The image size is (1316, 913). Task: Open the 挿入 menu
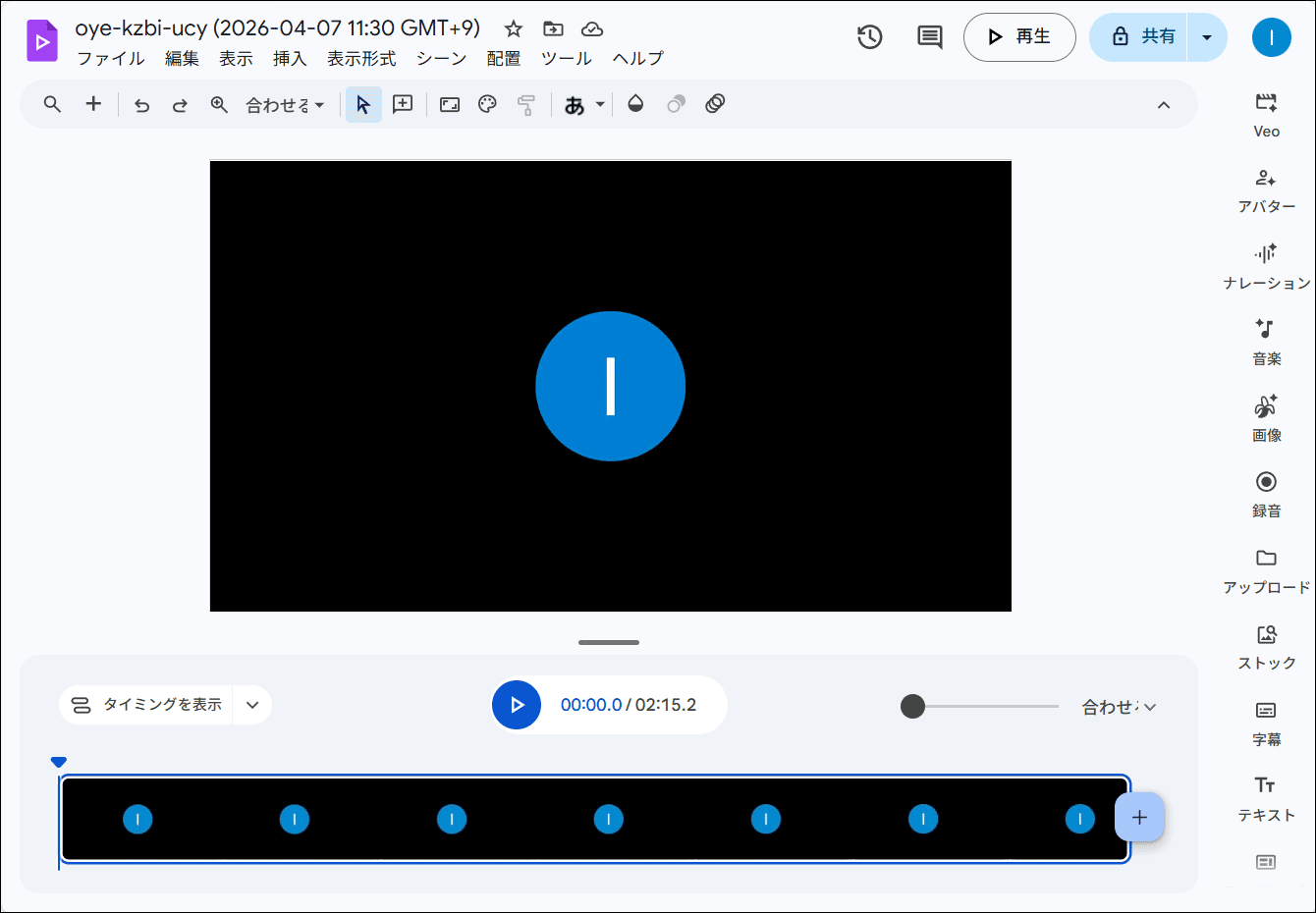[x=290, y=59]
